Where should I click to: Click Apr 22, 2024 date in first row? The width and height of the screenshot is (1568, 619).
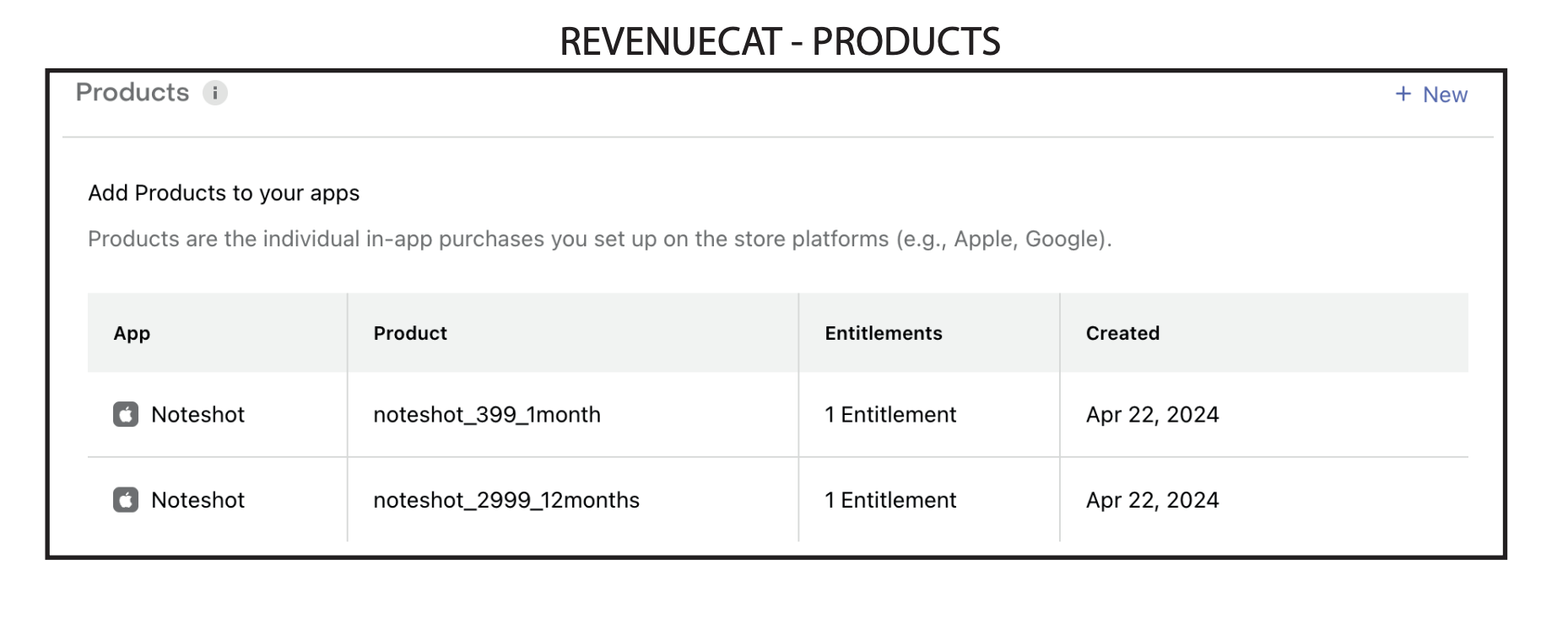(1152, 415)
